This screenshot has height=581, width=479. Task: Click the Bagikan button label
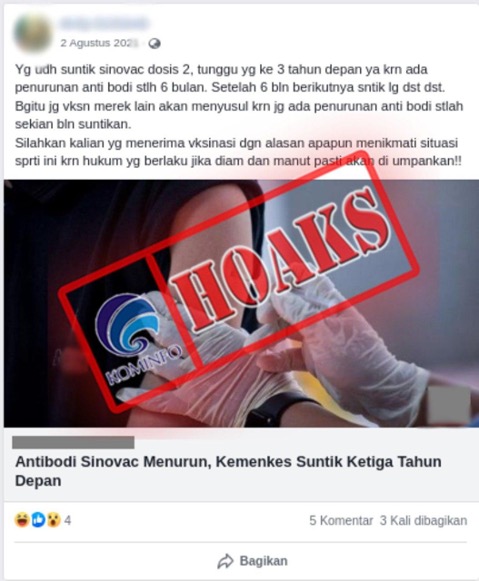(263, 561)
